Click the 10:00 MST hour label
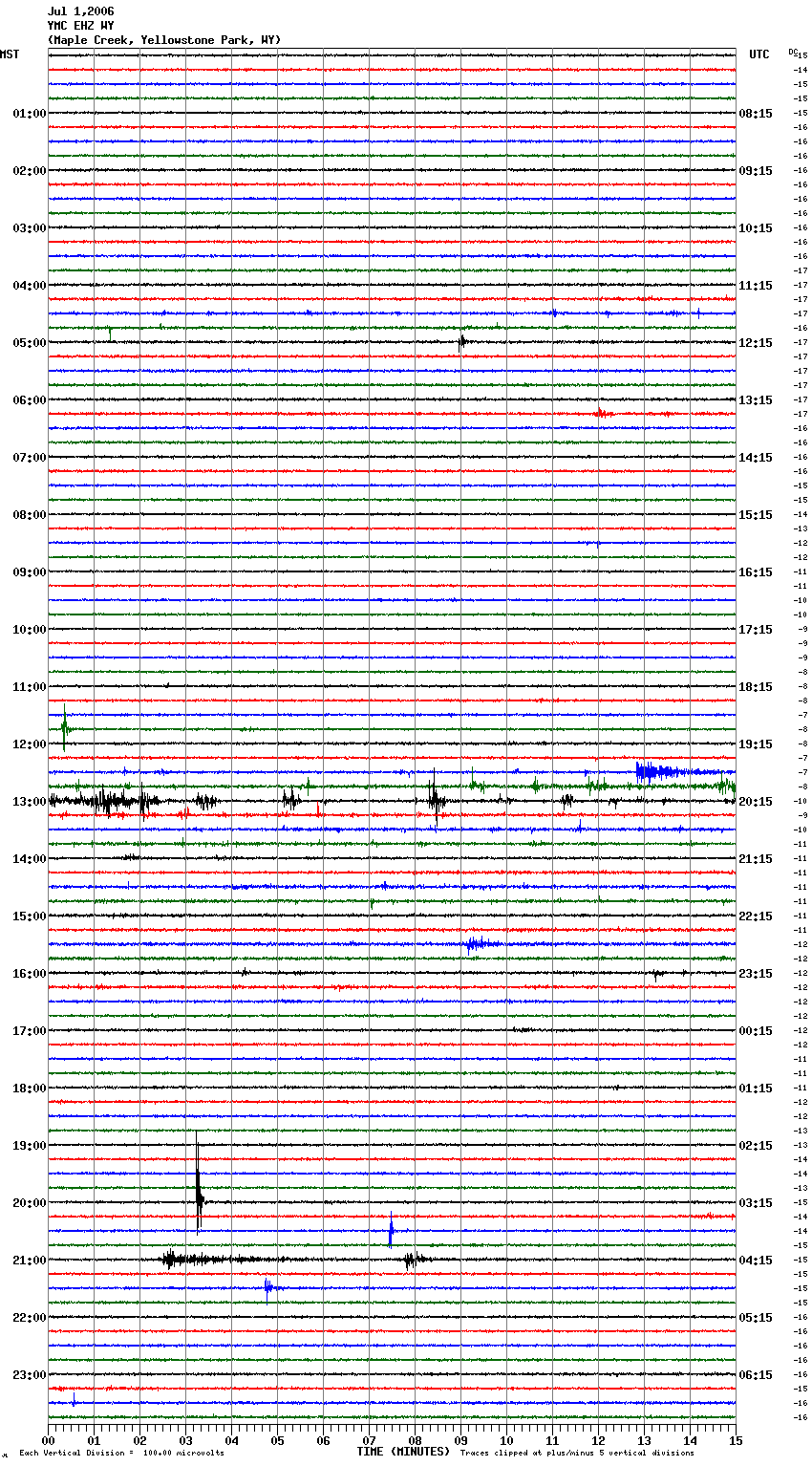Screen dimensions: 812x1466 coord(29,630)
